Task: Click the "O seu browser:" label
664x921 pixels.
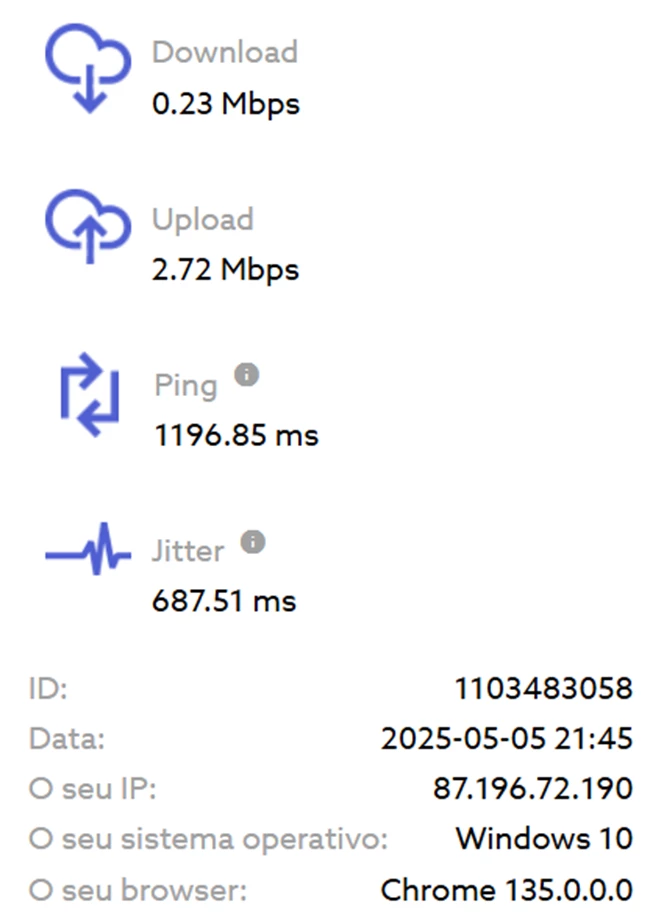Action: coord(138,889)
